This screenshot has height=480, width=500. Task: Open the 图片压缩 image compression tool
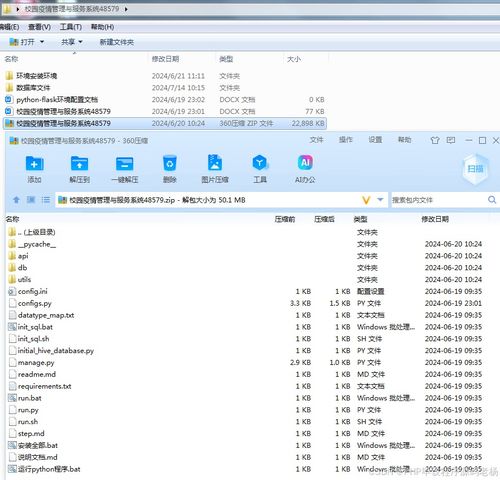point(215,163)
